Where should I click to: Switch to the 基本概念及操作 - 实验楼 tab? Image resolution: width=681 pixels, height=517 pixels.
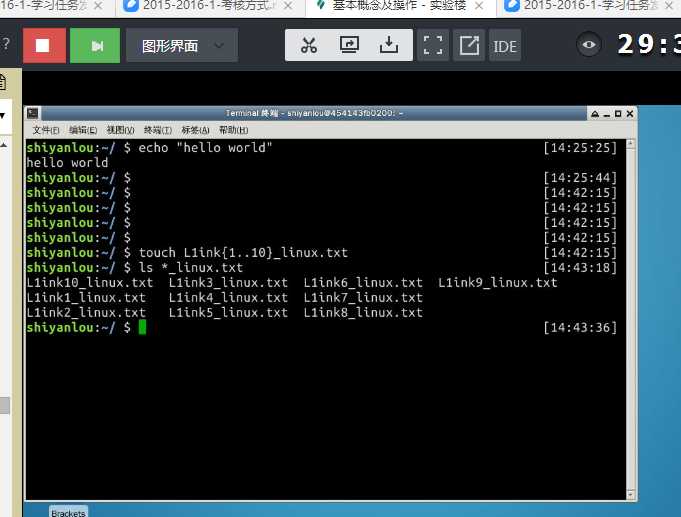click(x=399, y=6)
